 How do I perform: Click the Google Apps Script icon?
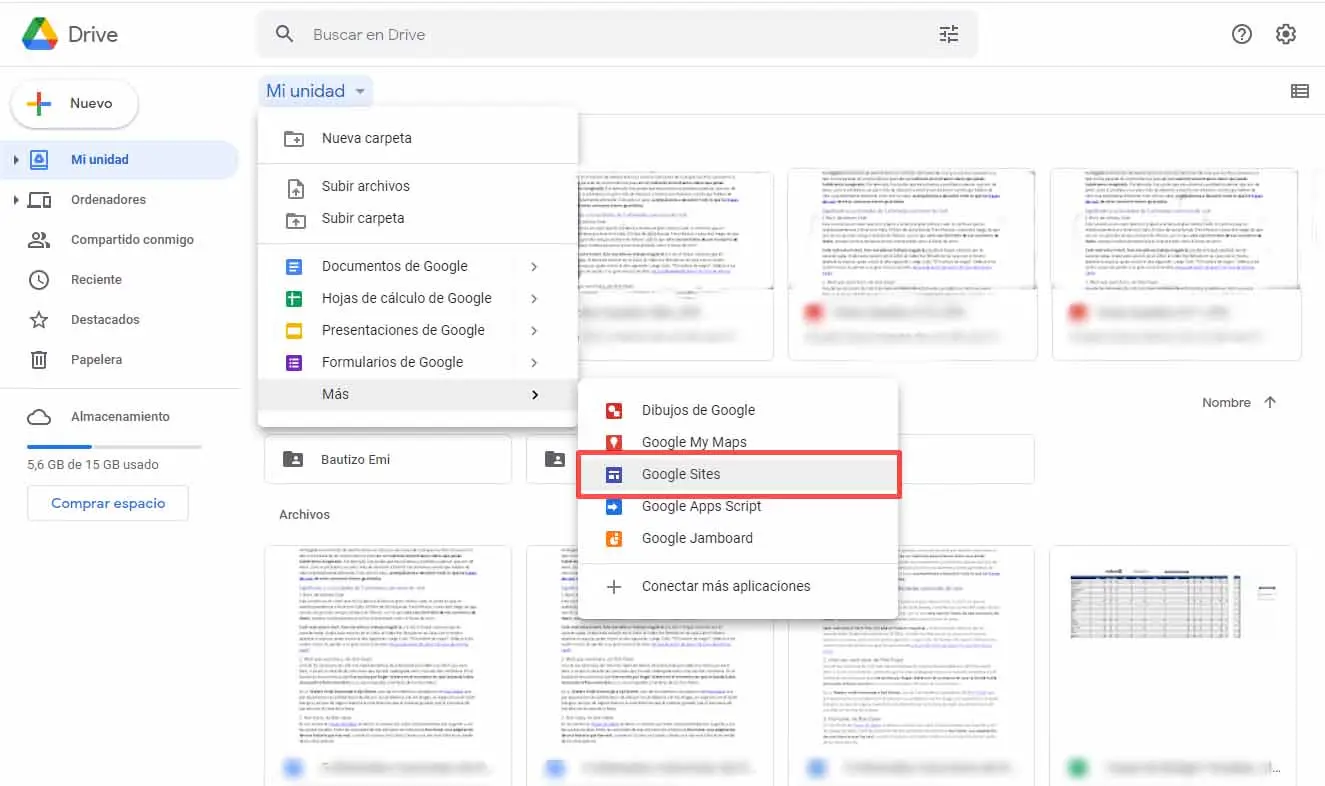click(x=614, y=507)
